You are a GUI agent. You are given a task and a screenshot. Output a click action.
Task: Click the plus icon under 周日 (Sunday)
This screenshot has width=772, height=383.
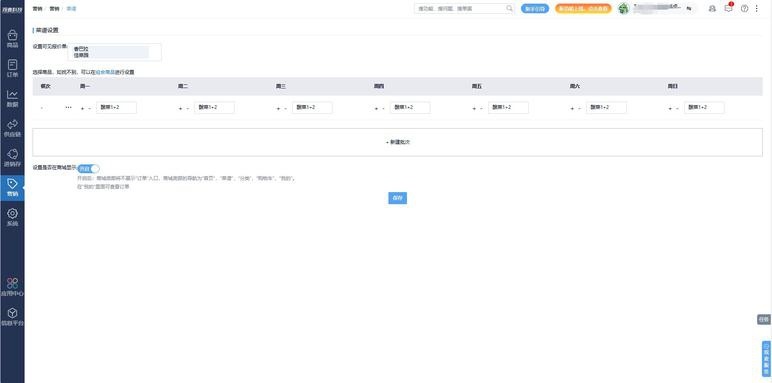tap(670, 108)
